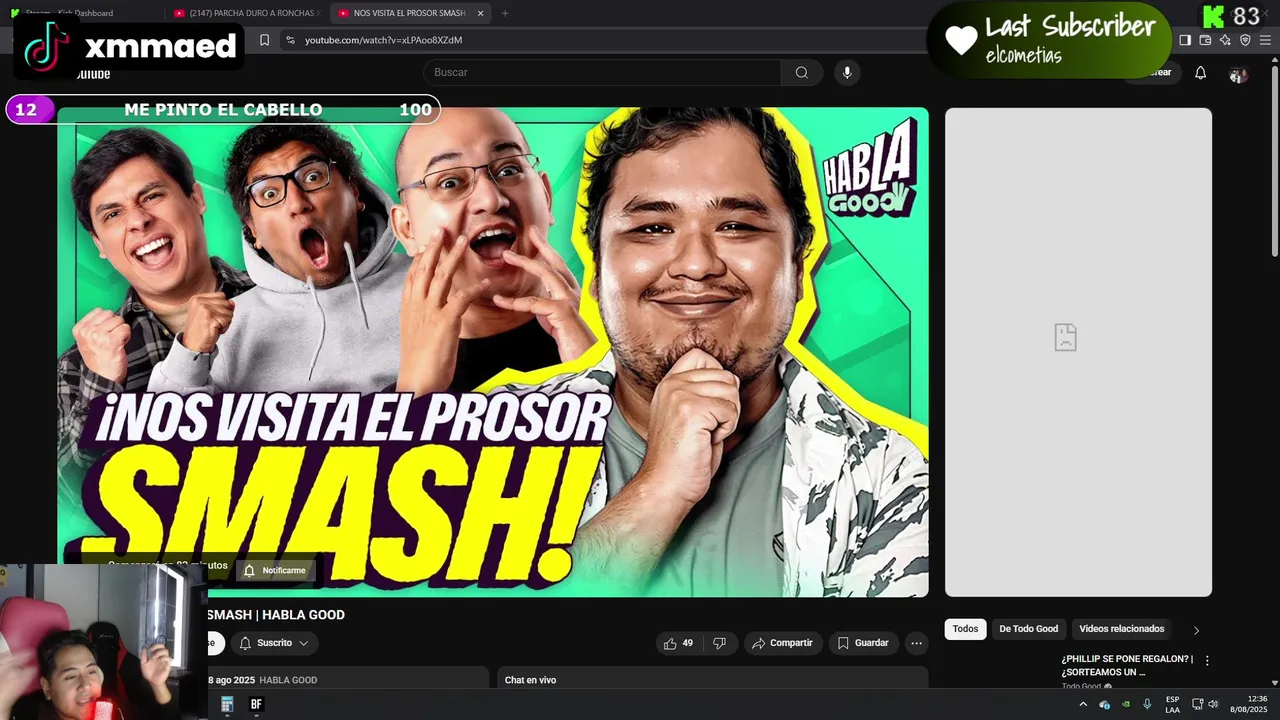Screen dimensions: 1280x720
Task: View site information icon beside URL
Action: tap(290, 40)
